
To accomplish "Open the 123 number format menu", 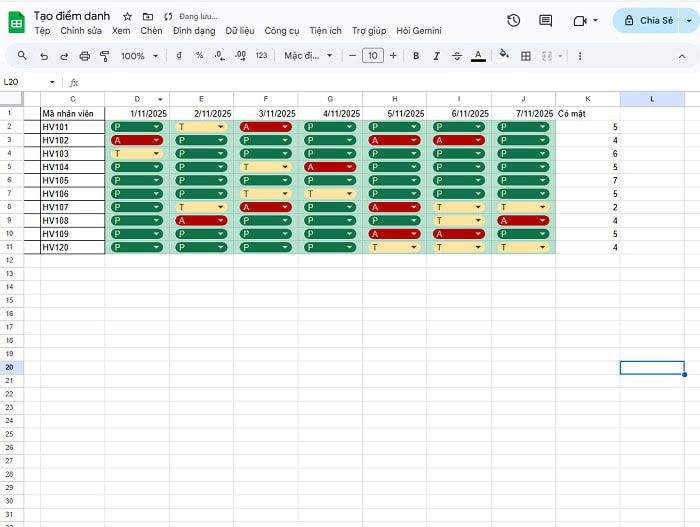I will point(261,56).
